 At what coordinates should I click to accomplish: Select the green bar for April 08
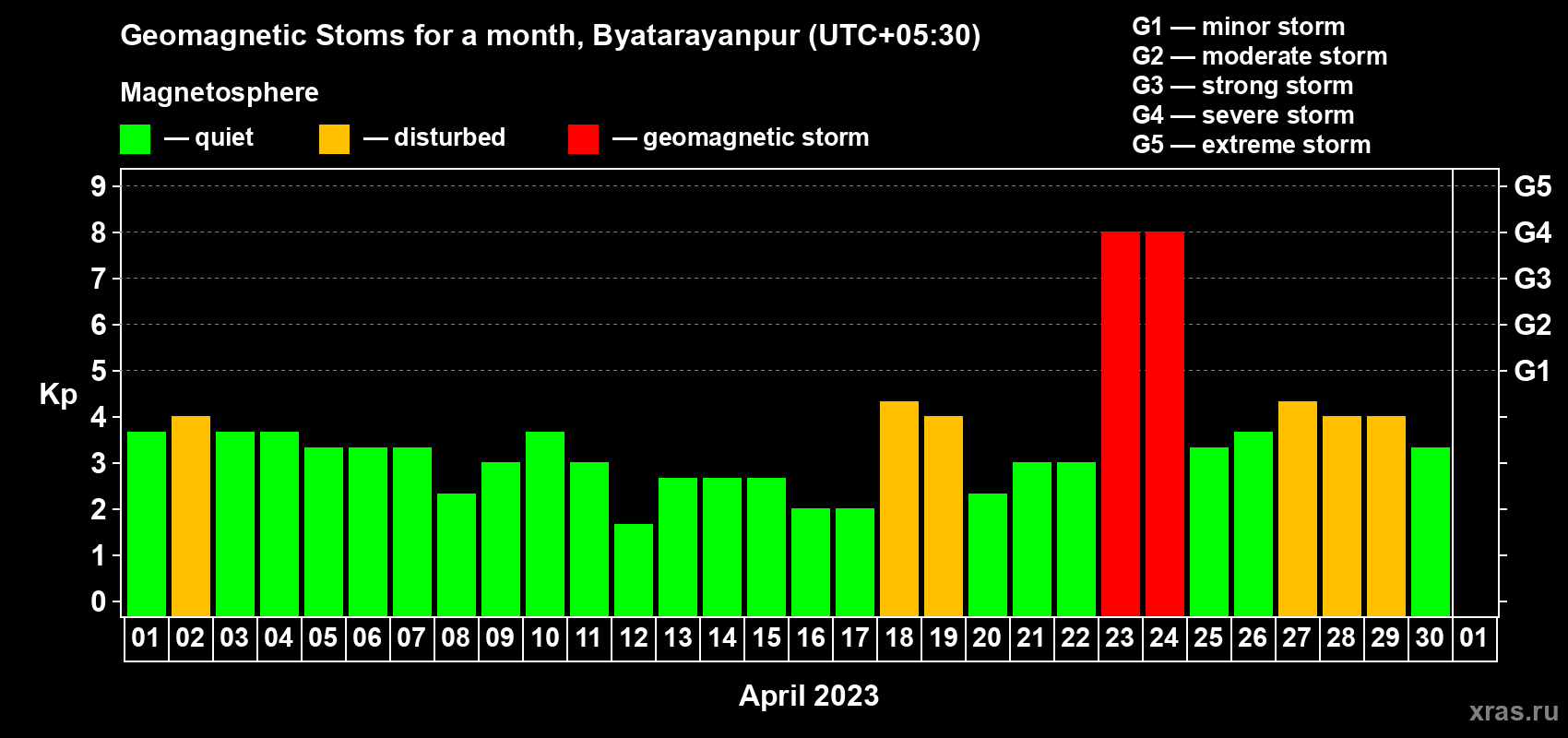pos(457,554)
